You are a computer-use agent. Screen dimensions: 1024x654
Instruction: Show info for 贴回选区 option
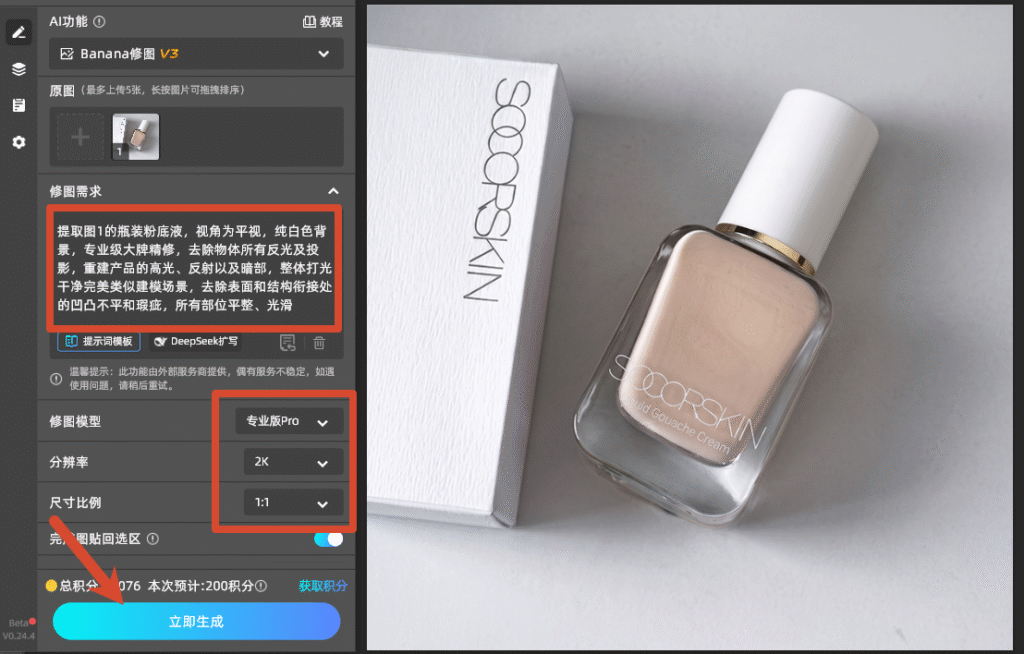pos(153,539)
